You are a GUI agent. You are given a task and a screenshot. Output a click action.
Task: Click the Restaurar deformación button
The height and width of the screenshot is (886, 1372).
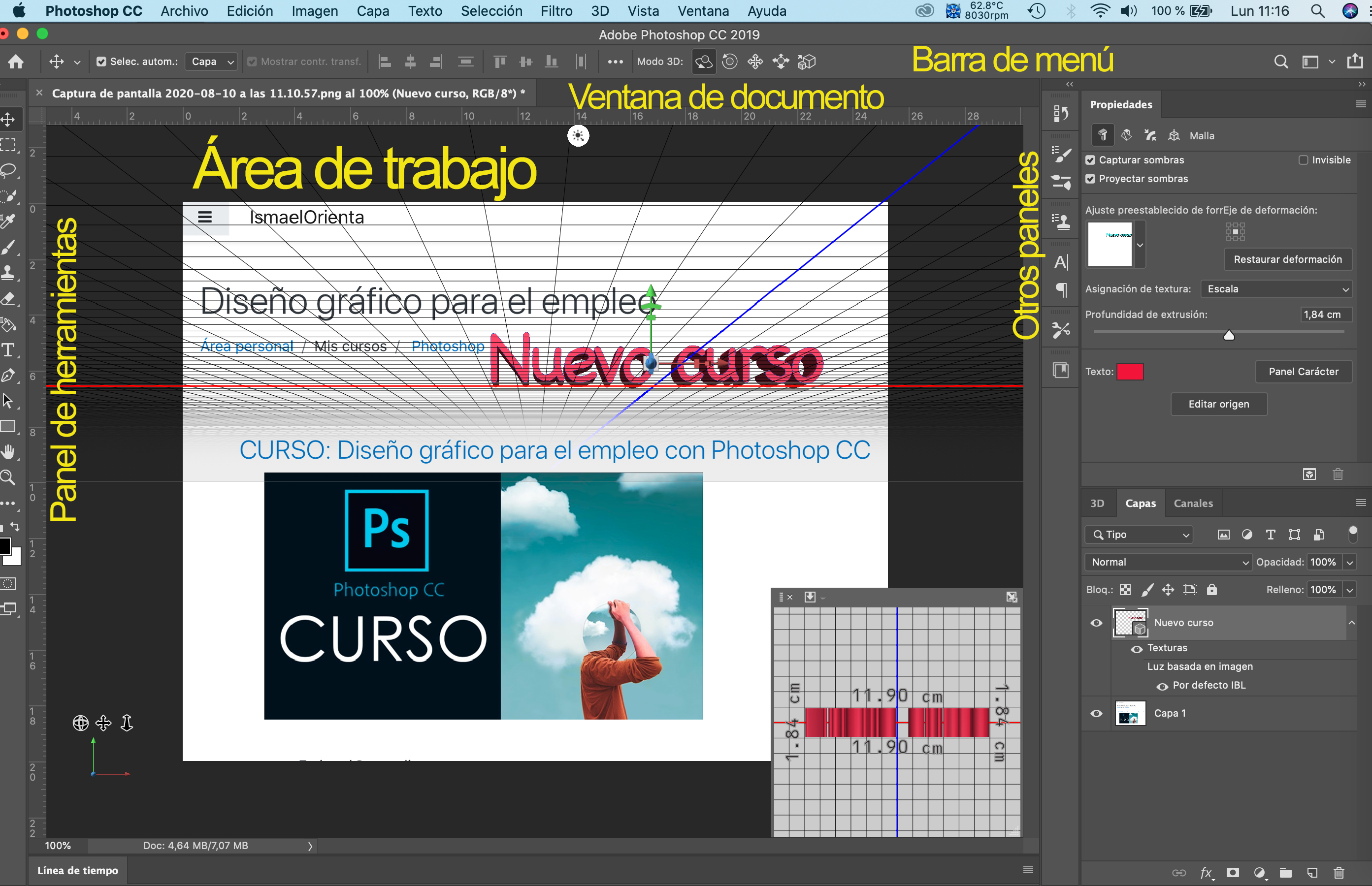point(1287,259)
